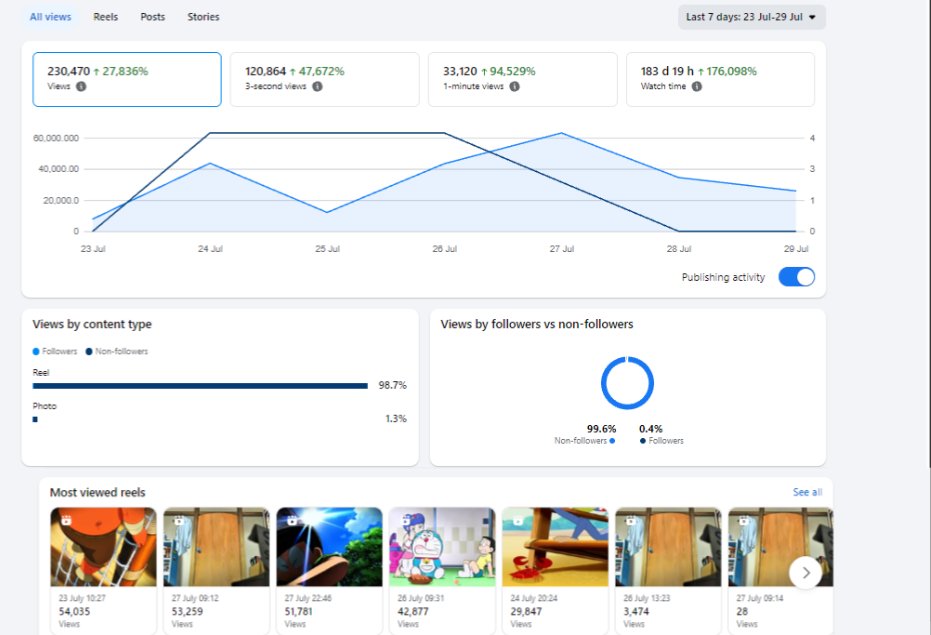Select the 3-second views metric card
Viewport: 931px width, 635px height.
click(325, 80)
